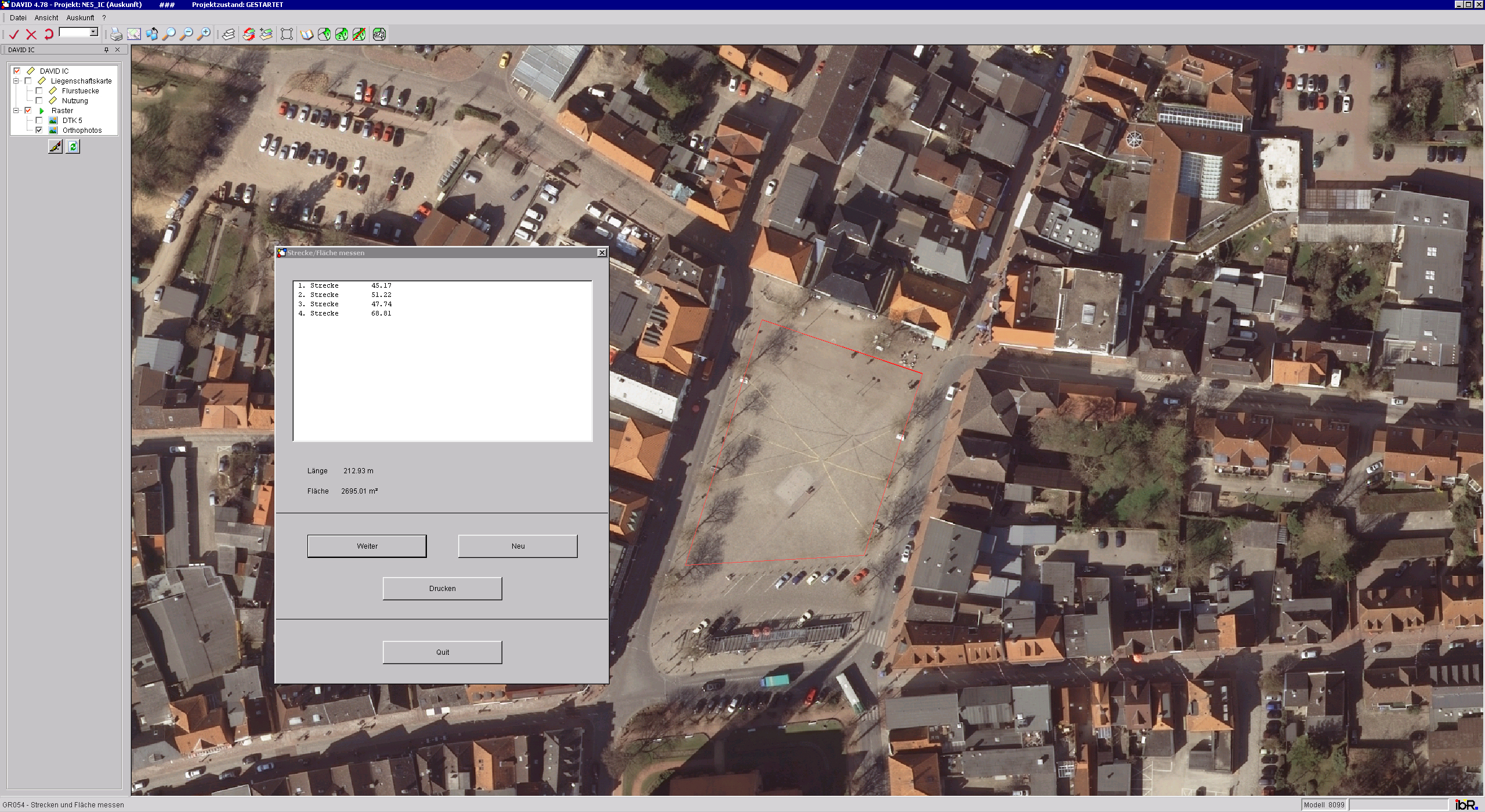Collapse the Raster tree node
The height and width of the screenshot is (812, 1485).
click(16, 111)
